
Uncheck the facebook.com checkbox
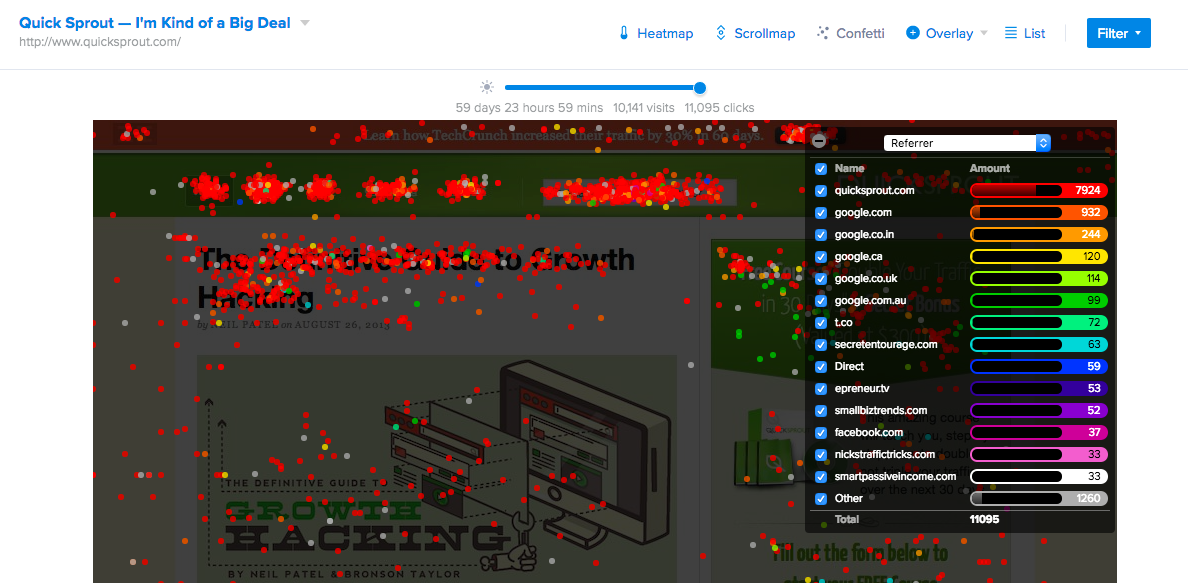click(821, 432)
